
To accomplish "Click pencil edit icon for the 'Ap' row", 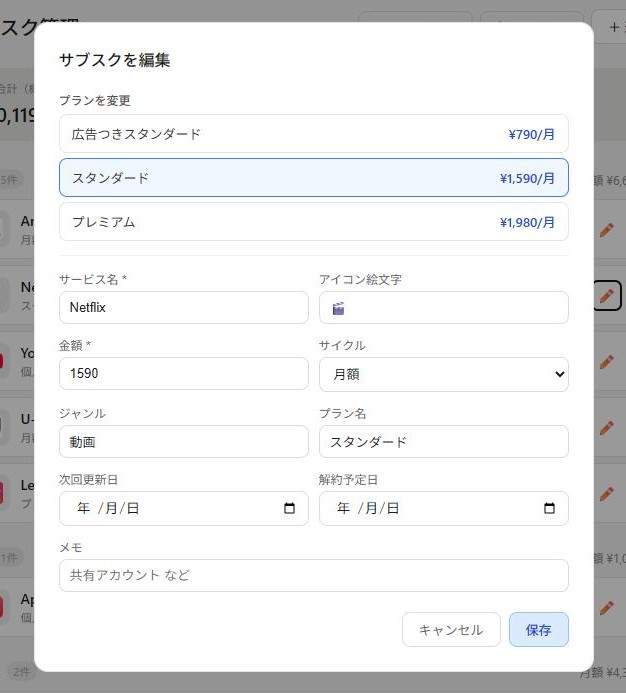I will click(606, 607).
